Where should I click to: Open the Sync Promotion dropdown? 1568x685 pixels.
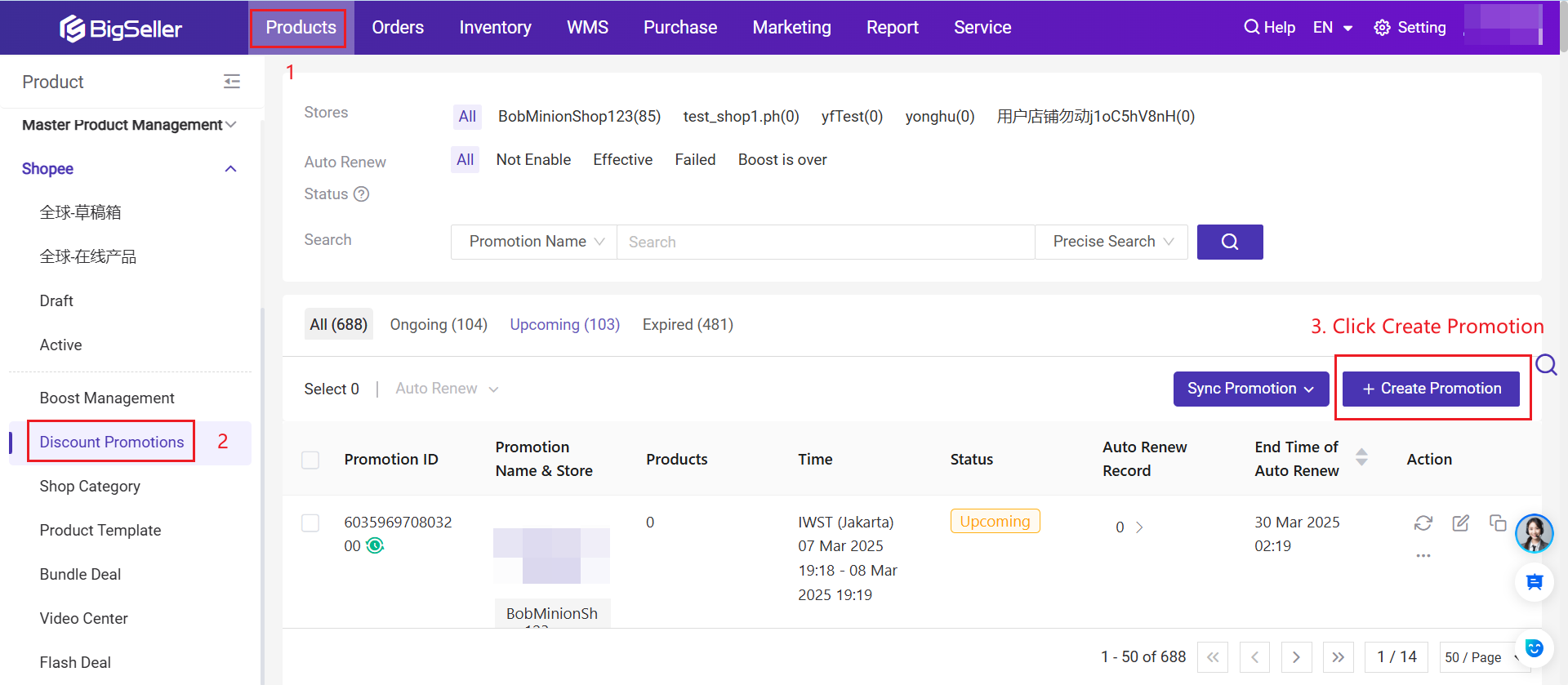[1251, 389]
